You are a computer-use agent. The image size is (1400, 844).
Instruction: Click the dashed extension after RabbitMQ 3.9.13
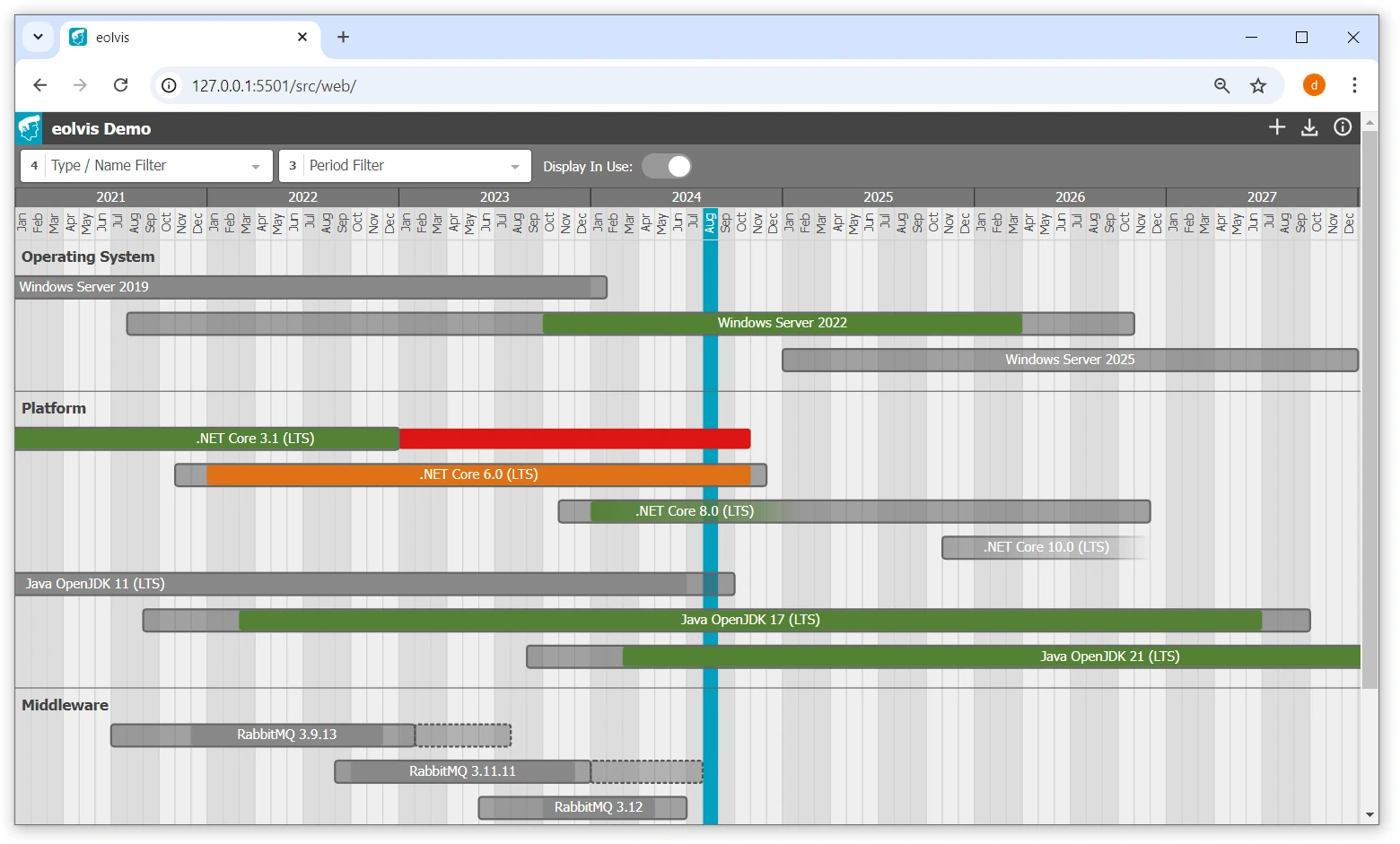point(463,735)
